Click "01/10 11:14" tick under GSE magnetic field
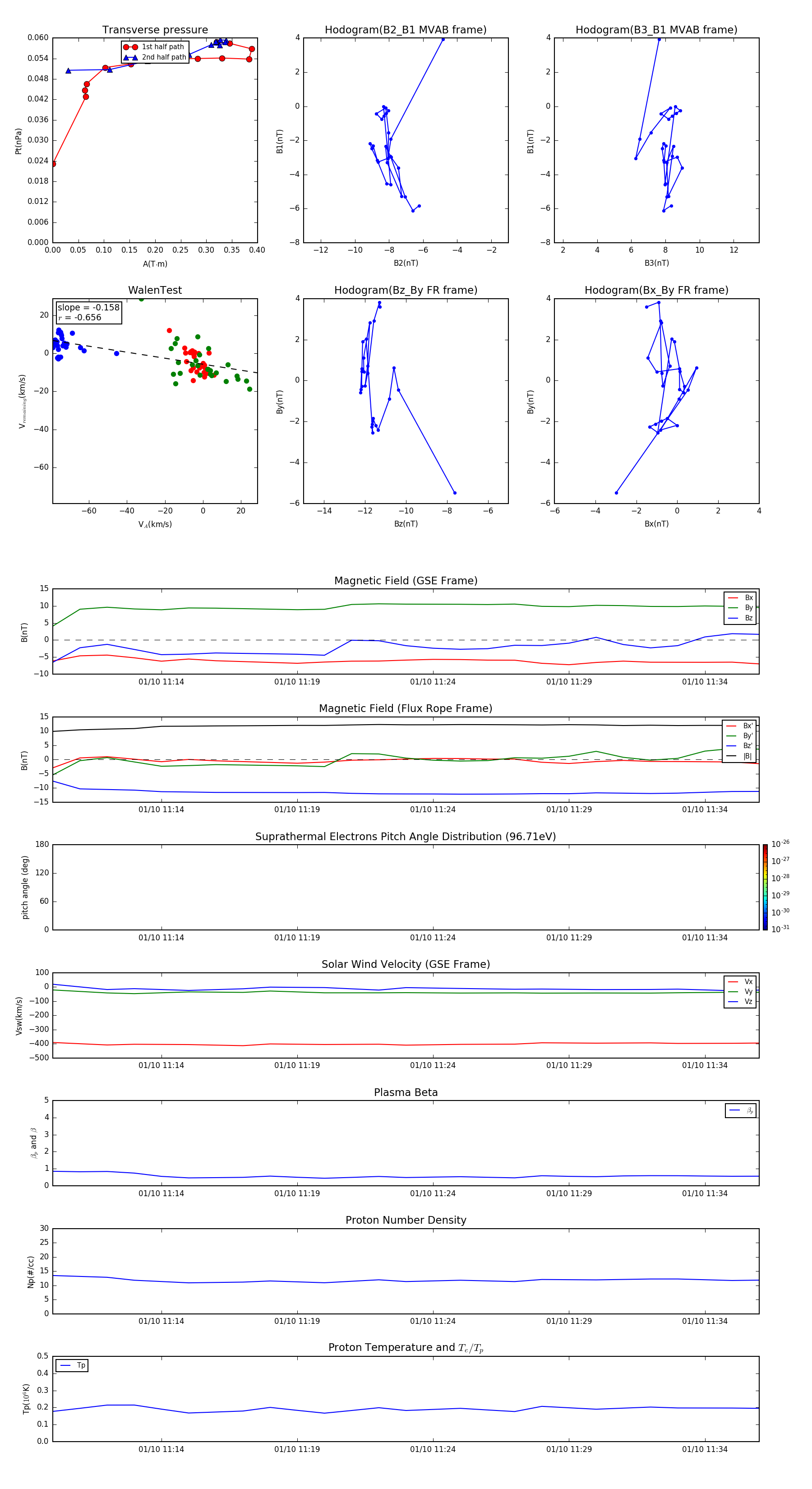This screenshot has width=812, height=1489. (x=161, y=682)
